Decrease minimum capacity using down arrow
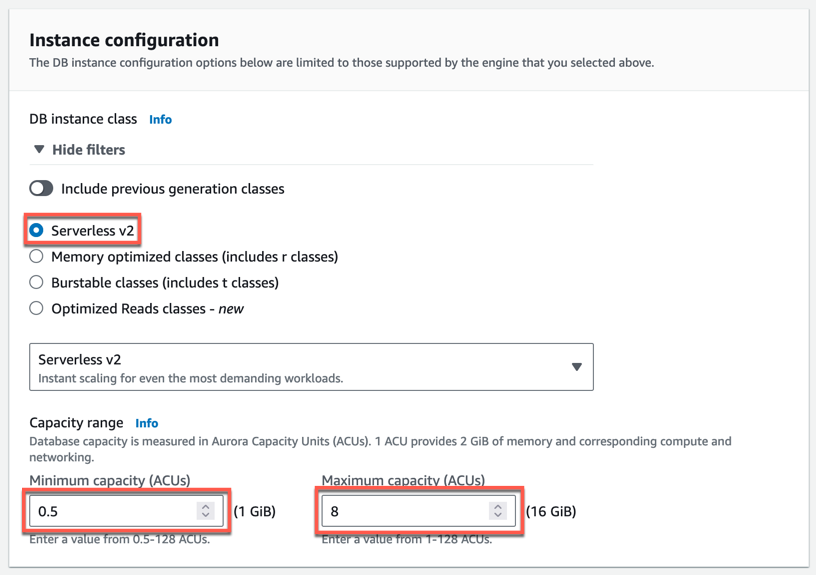This screenshot has width=816, height=575. coord(206,516)
